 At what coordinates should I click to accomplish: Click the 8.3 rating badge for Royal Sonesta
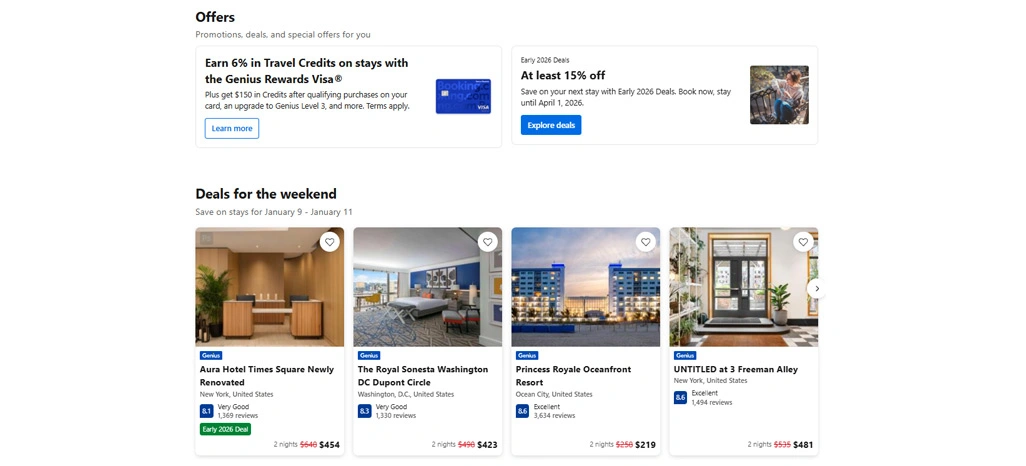pos(364,411)
